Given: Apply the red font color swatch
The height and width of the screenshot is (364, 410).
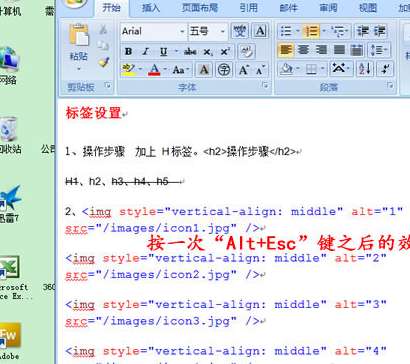Looking at the screenshot, I should click(154, 70).
